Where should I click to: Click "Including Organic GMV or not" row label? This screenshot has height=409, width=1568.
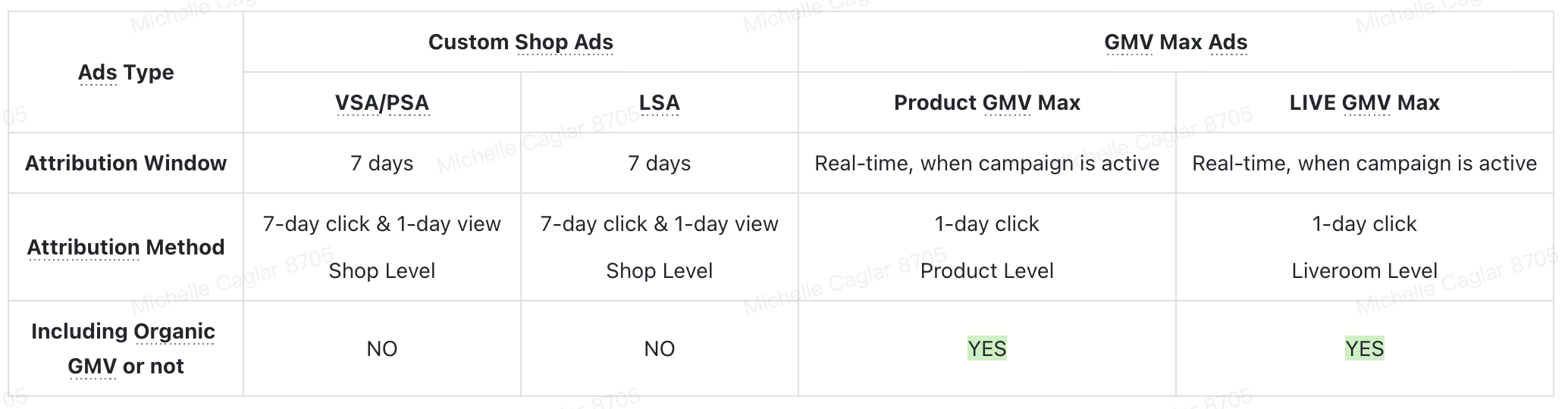click(x=126, y=348)
